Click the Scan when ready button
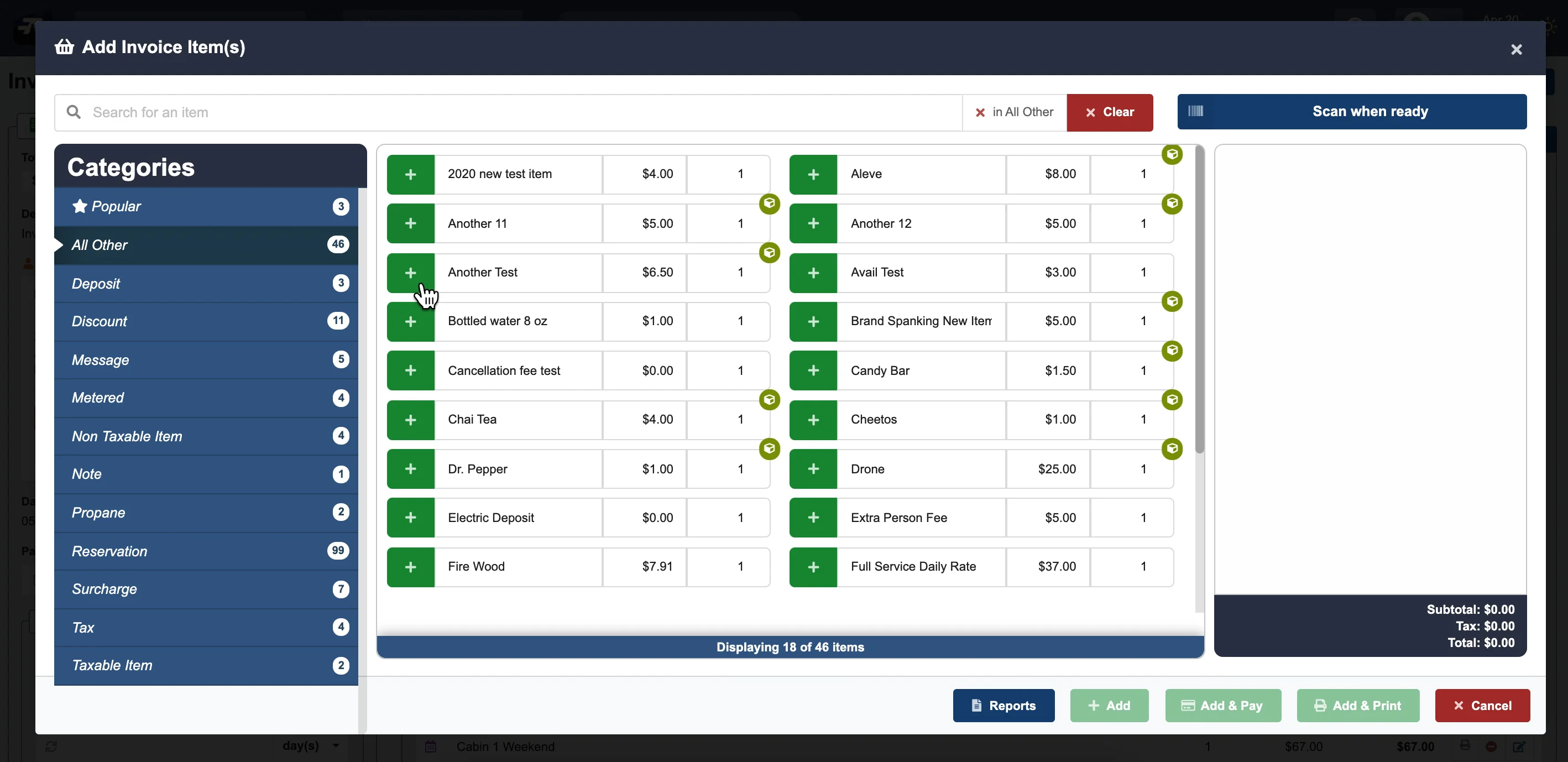The height and width of the screenshot is (762, 1568). click(x=1352, y=111)
